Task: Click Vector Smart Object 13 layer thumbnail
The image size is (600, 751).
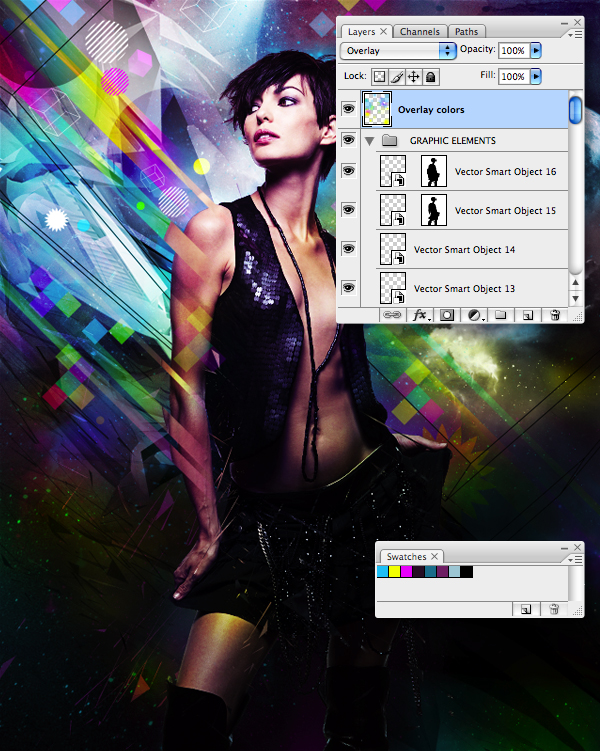Action: [393, 287]
